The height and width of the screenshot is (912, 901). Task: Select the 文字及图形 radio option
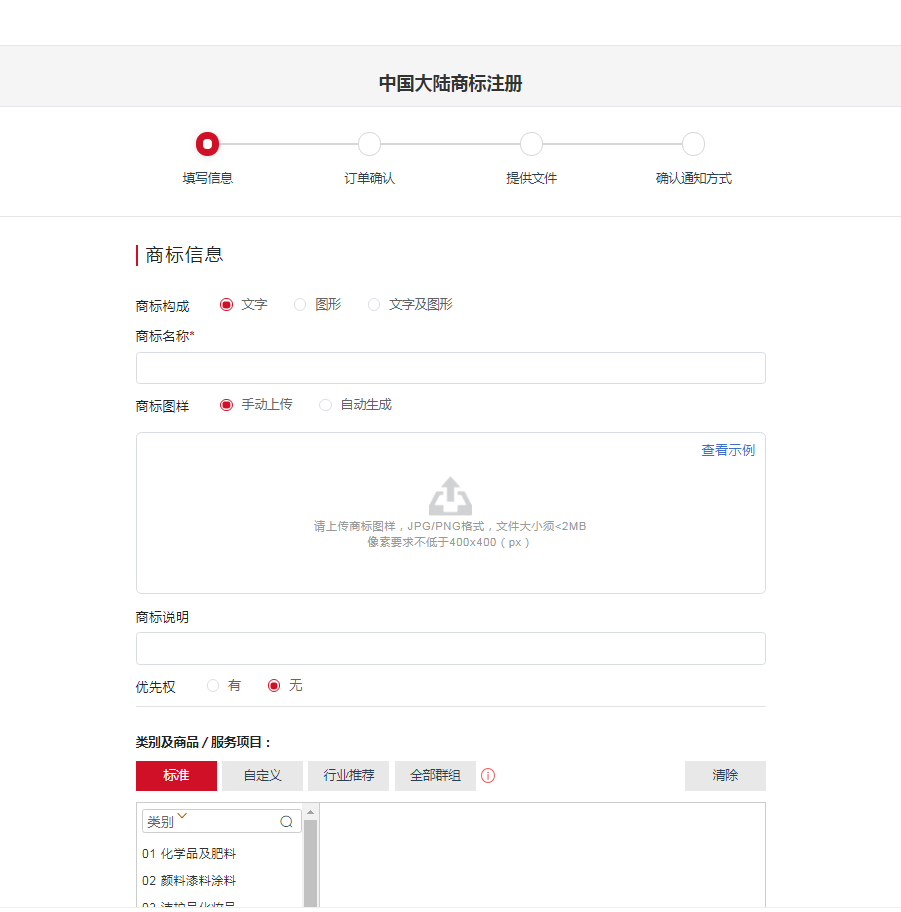[x=373, y=305]
